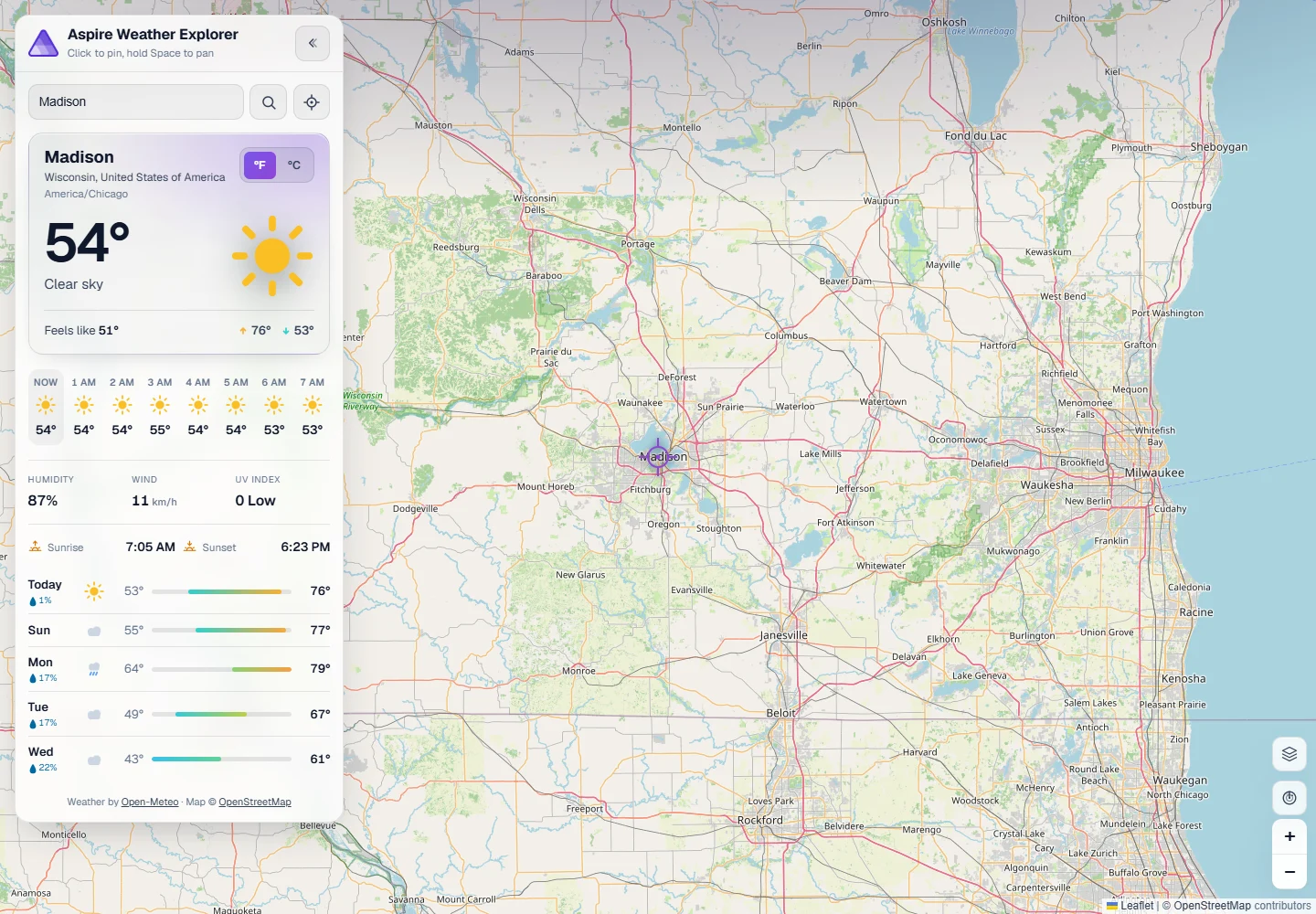Zoom out of the map with minus
The image size is (1316, 914).
click(x=1289, y=872)
